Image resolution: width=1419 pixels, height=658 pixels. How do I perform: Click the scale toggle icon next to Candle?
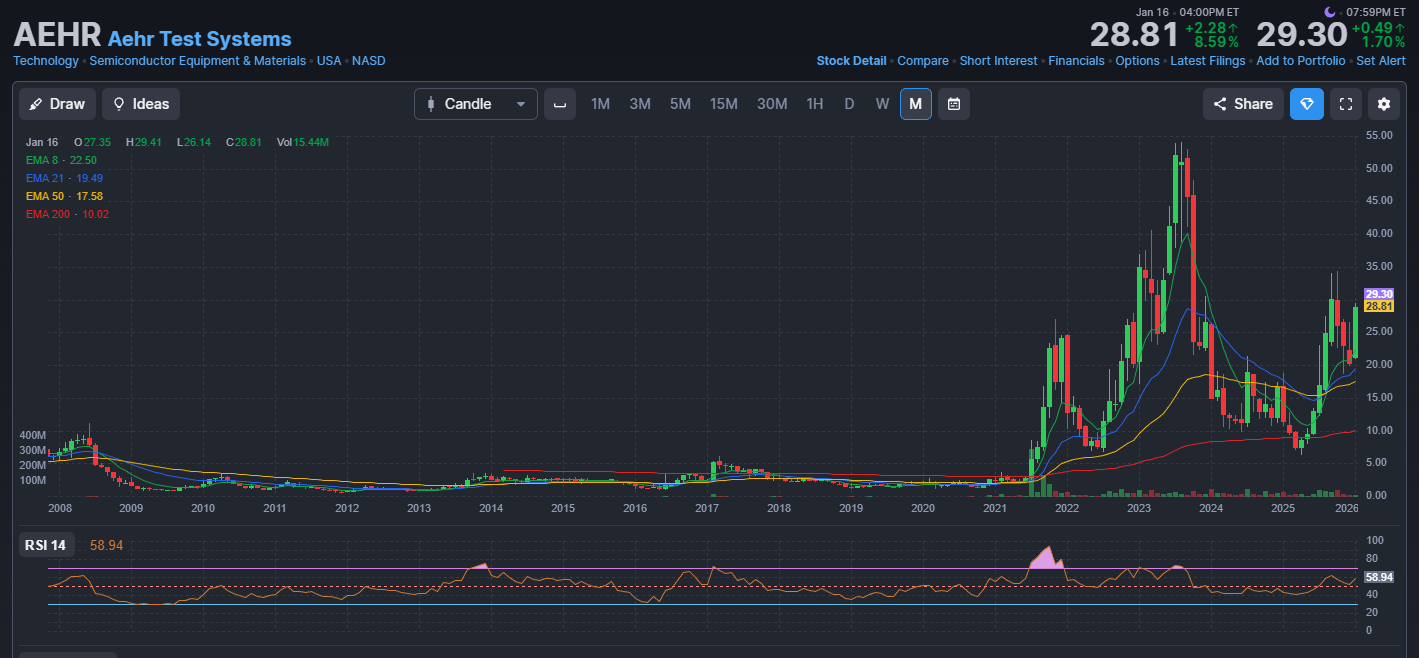coord(560,104)
